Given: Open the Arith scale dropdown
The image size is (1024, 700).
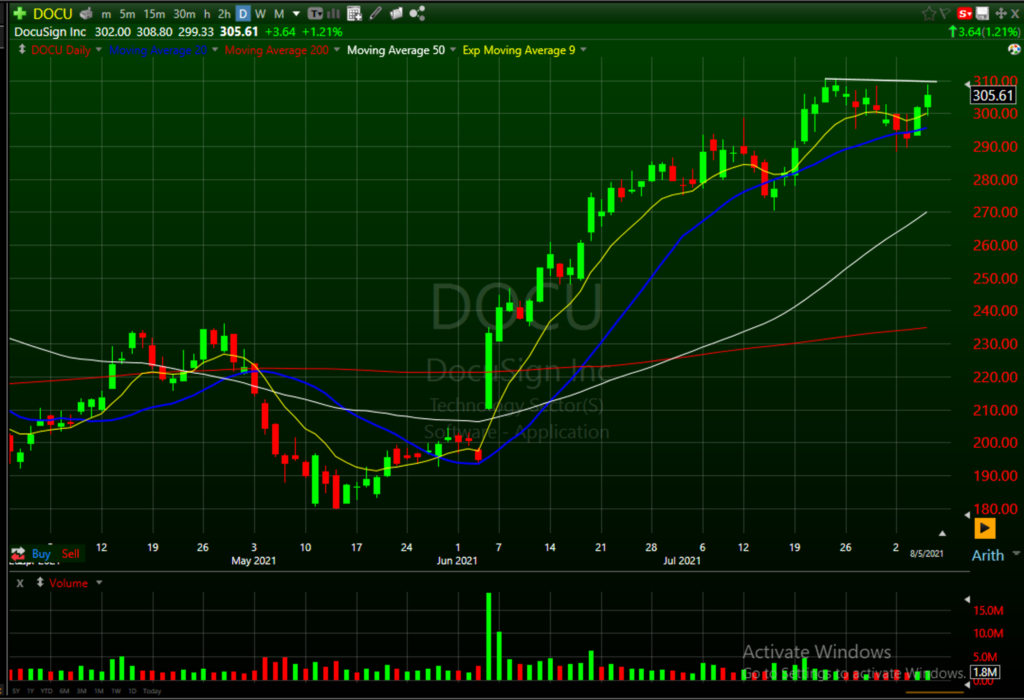Looking at the screenshot, I should click(1016, 553).
